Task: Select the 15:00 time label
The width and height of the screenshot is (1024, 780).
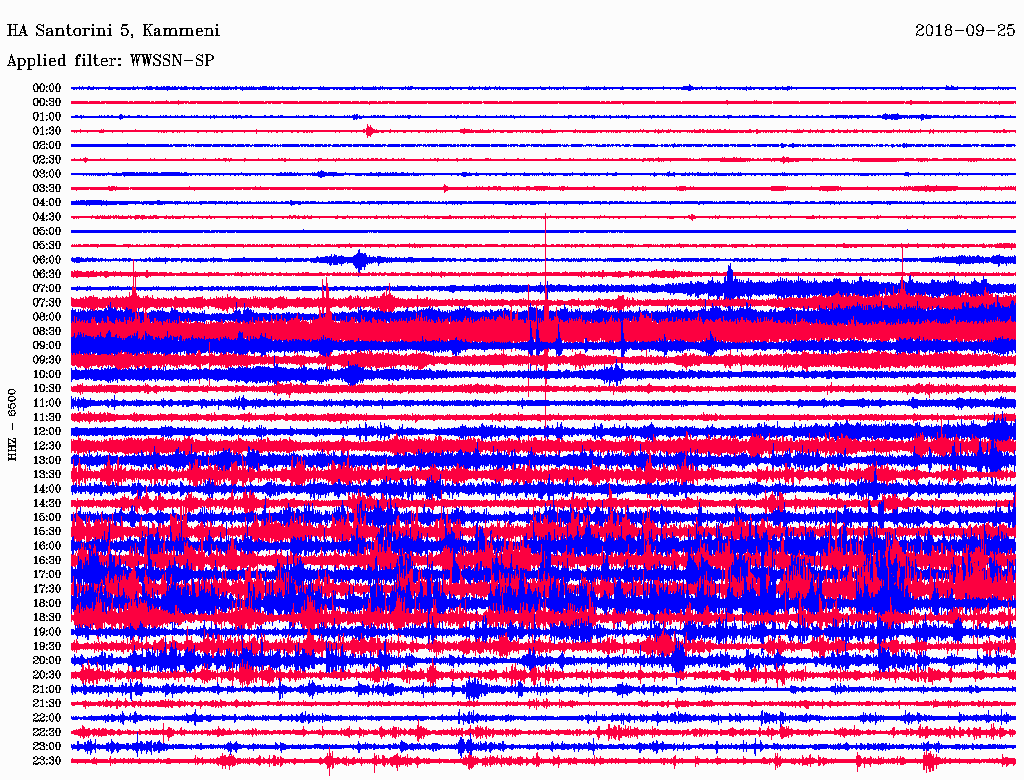Action: pyautogui.click(x=47, y=517)
